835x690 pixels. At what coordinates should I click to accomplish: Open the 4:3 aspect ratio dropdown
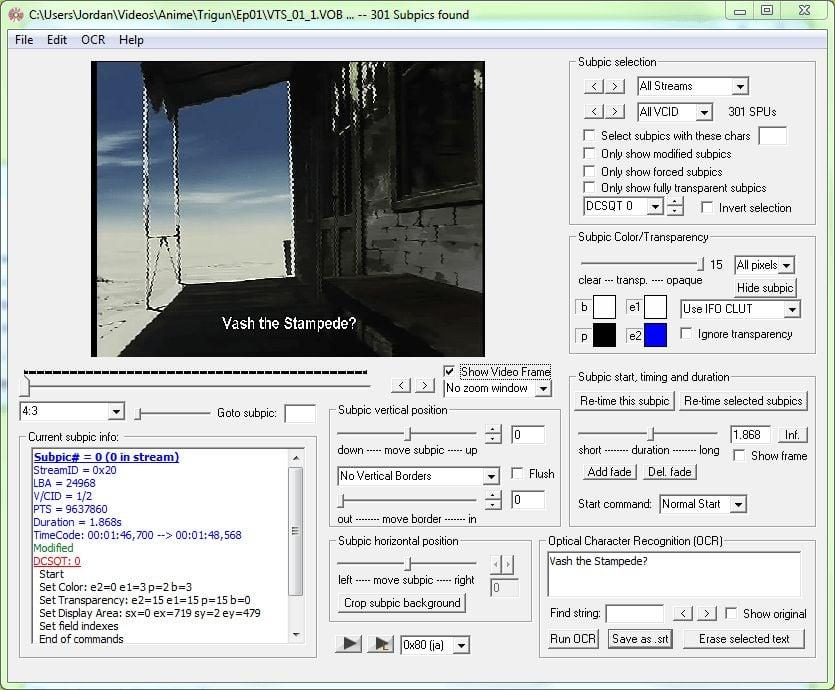pyautogui.click(x=72, y=411)
